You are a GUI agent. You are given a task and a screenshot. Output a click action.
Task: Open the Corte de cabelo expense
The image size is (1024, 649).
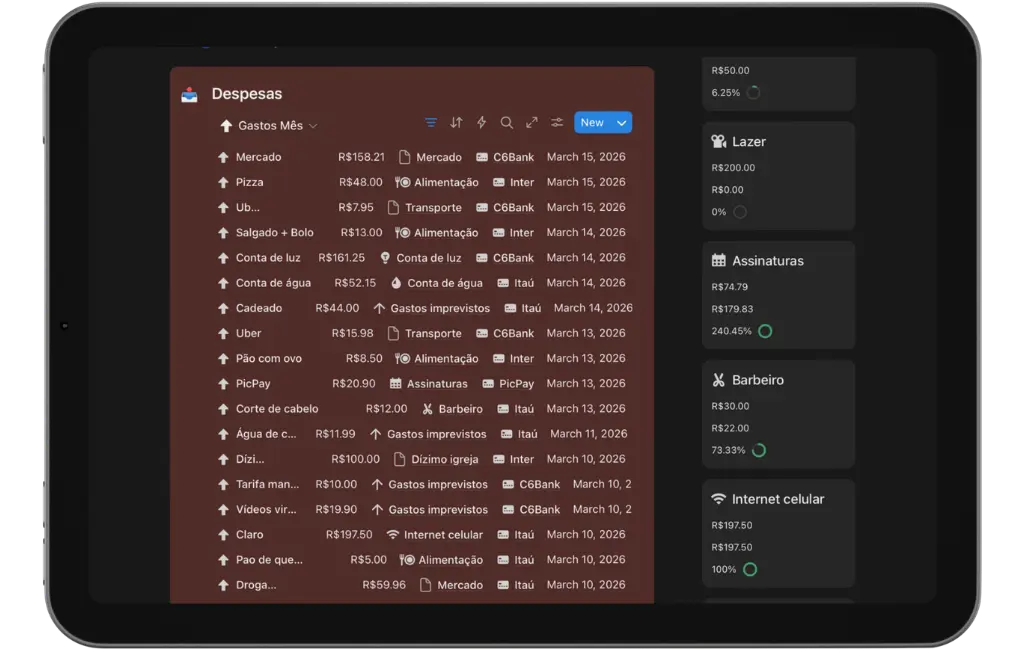pyautogui.click(x=277, y=409)
